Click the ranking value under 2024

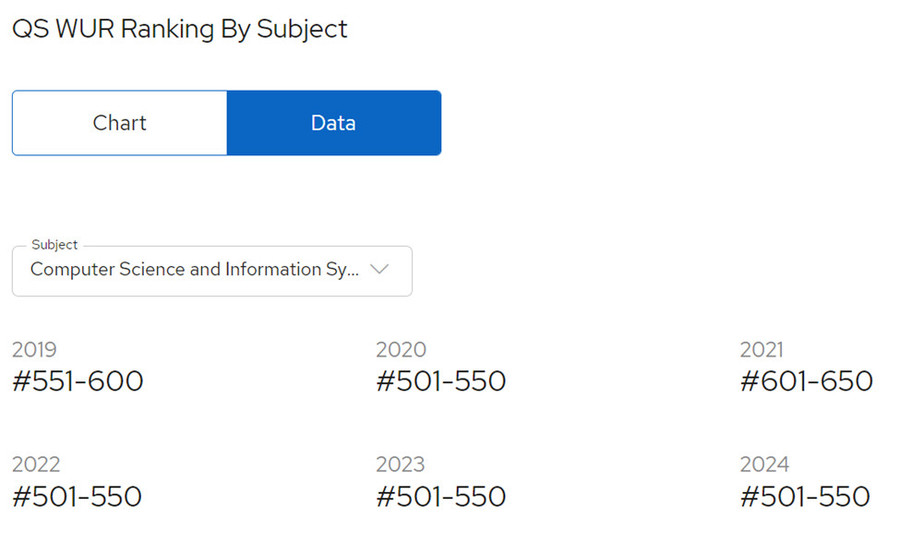[x=805, y=496]
